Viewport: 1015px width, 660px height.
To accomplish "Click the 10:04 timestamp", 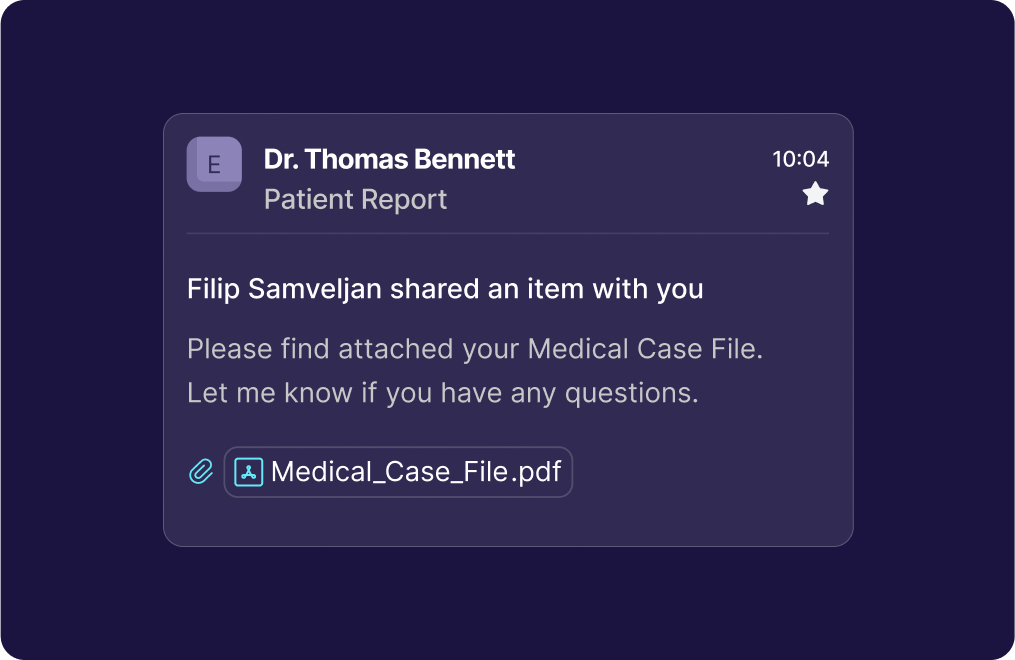I will click(x=800, y=159).
